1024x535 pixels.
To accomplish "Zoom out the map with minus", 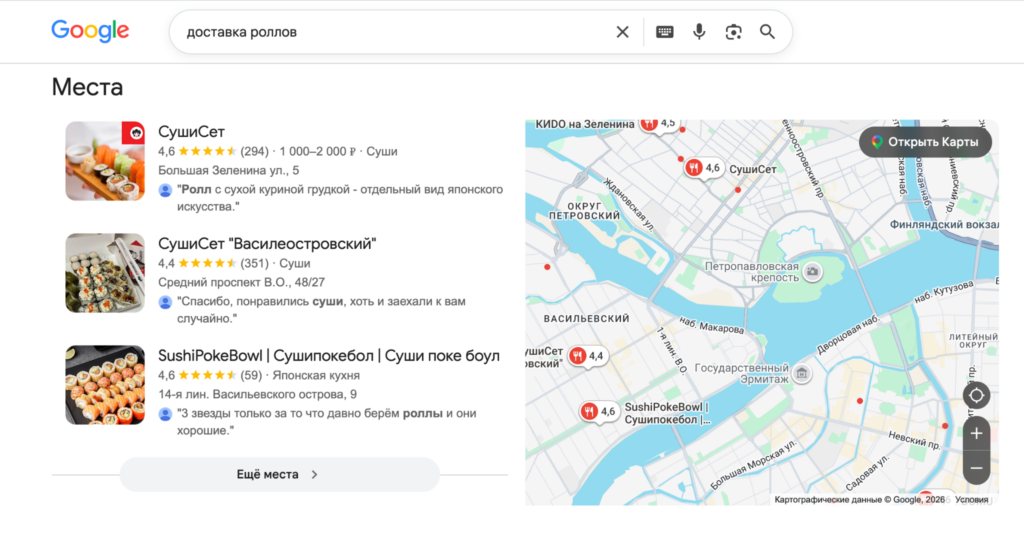I will (976, 468).
